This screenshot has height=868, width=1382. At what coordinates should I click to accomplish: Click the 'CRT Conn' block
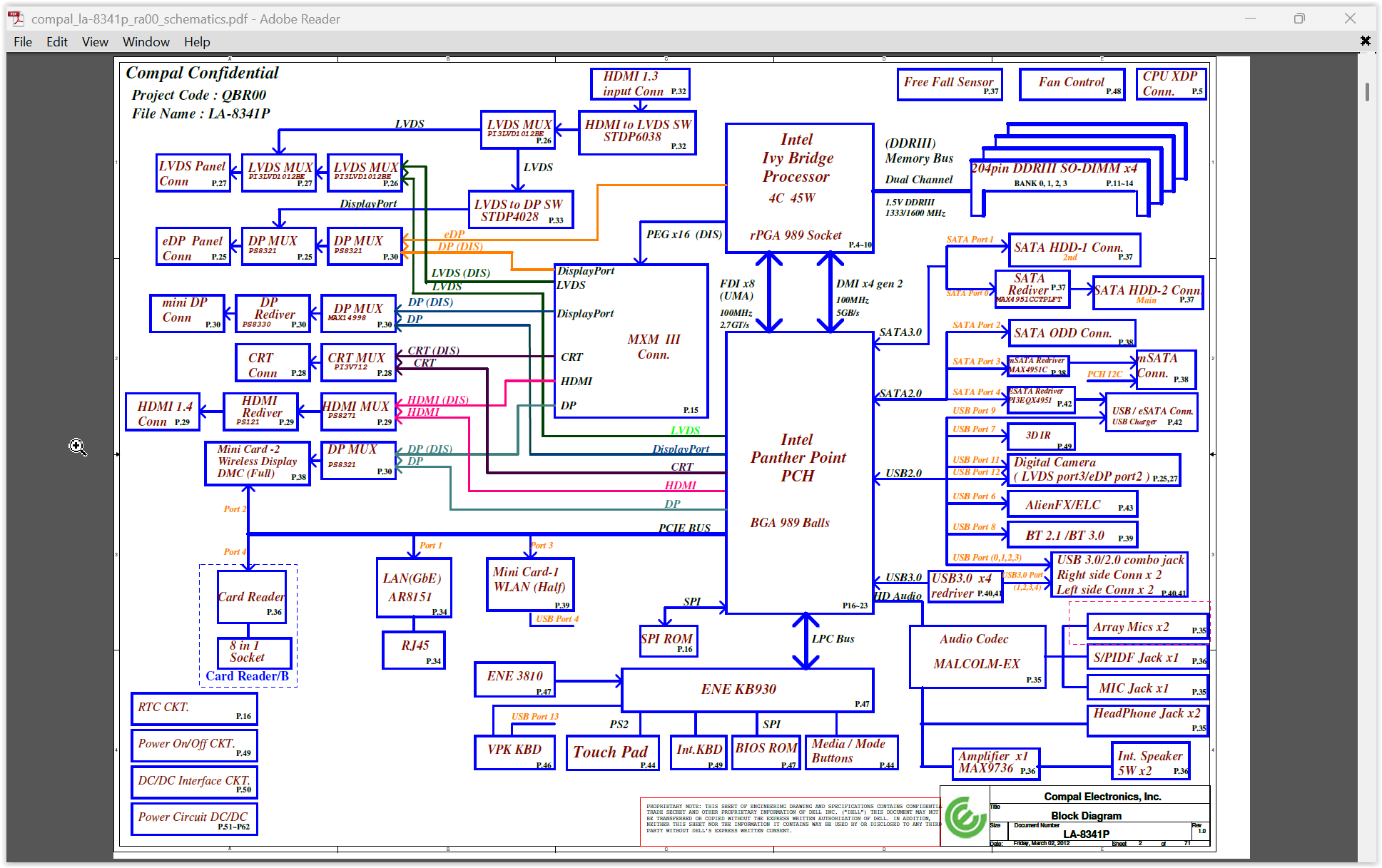[273, 362]
